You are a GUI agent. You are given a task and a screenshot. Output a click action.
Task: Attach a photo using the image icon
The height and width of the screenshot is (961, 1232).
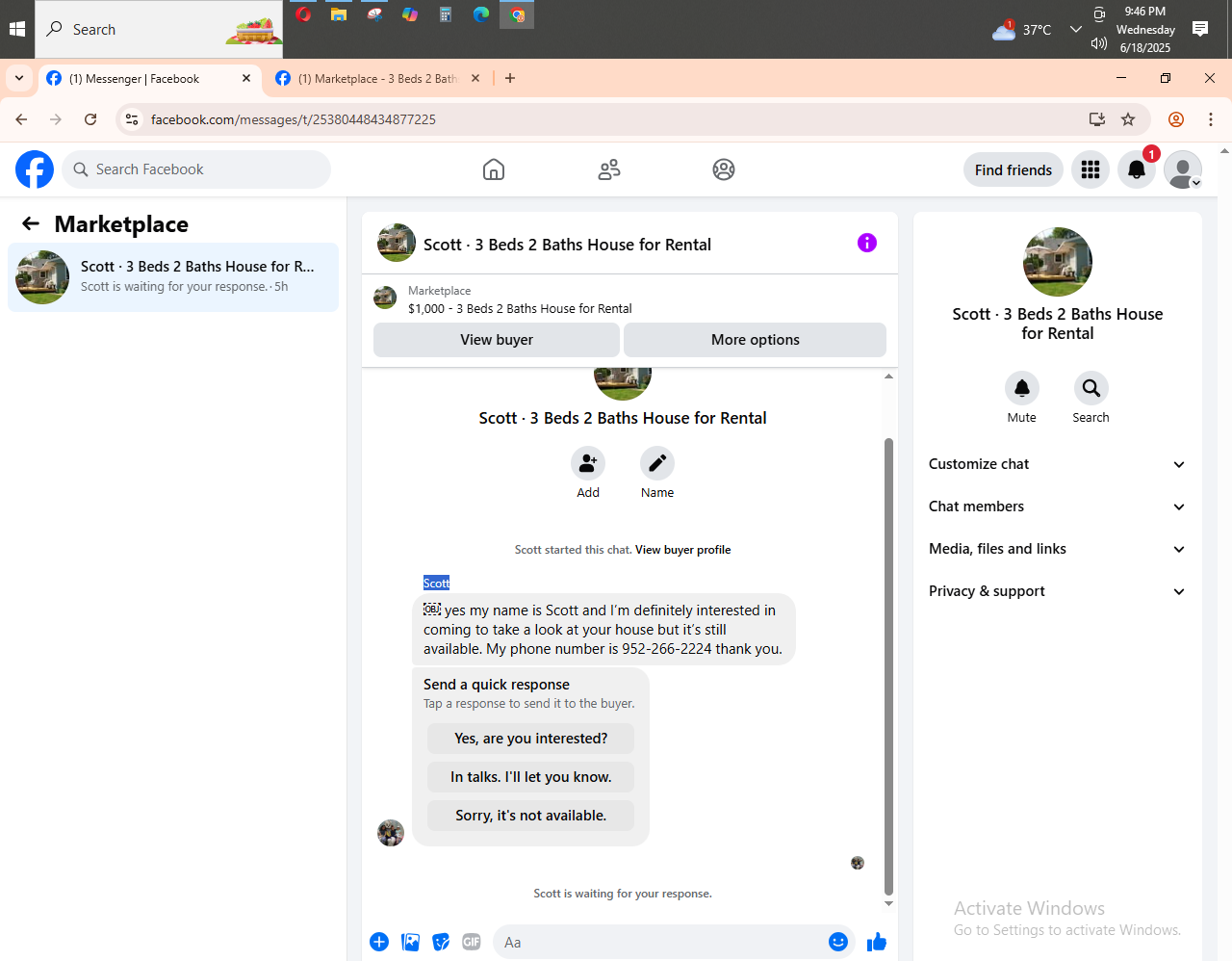point(410,942)
